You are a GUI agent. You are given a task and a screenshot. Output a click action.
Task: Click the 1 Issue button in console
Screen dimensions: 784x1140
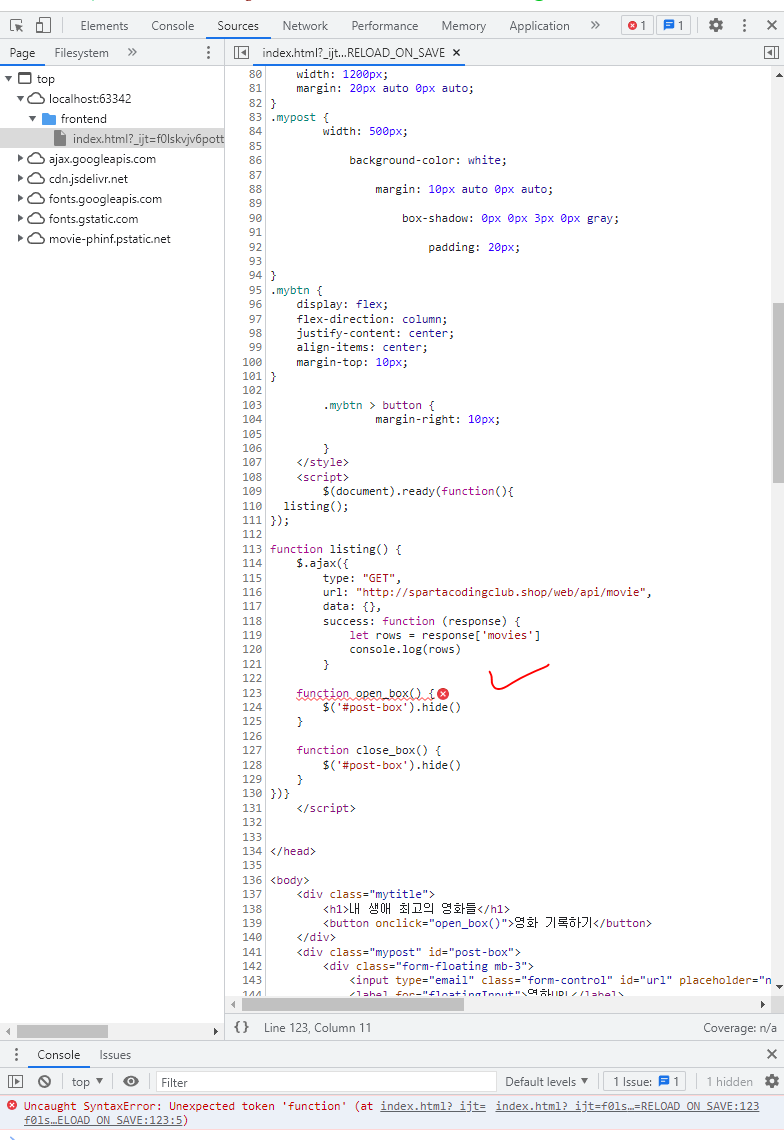click(x=646, y=1082)
